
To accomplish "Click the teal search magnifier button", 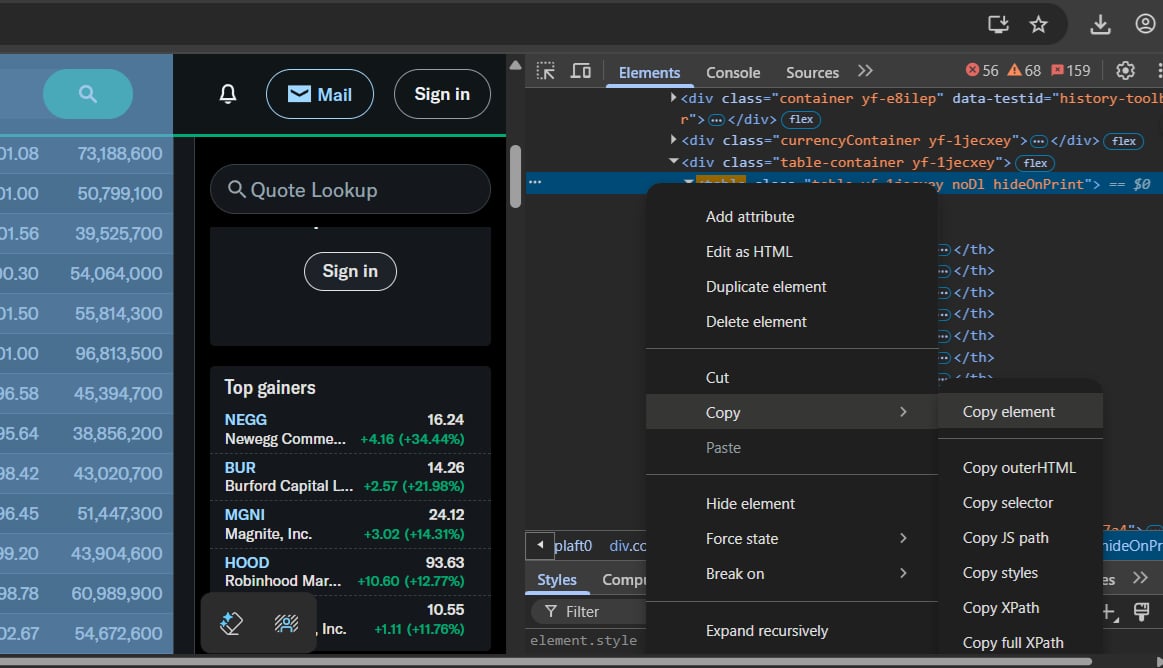I will (x=88, y=94).
